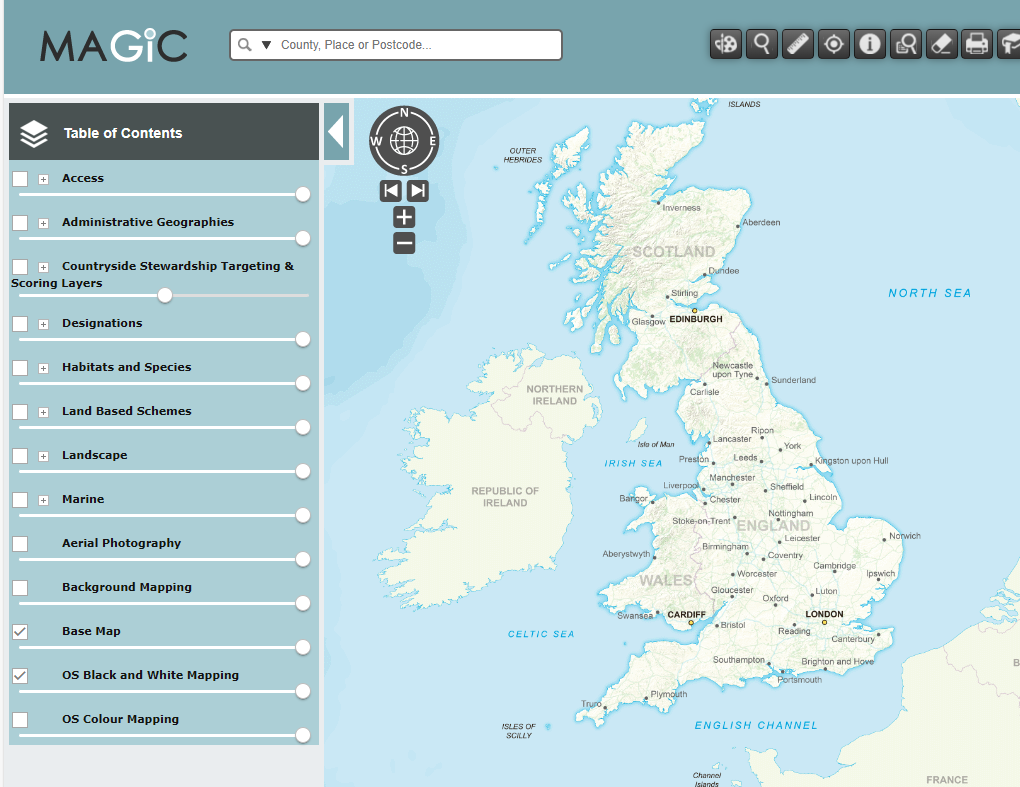This screenshot has width=1020, height=787.
Task: Click the MAGIC logo
Action: pos(113,46)
